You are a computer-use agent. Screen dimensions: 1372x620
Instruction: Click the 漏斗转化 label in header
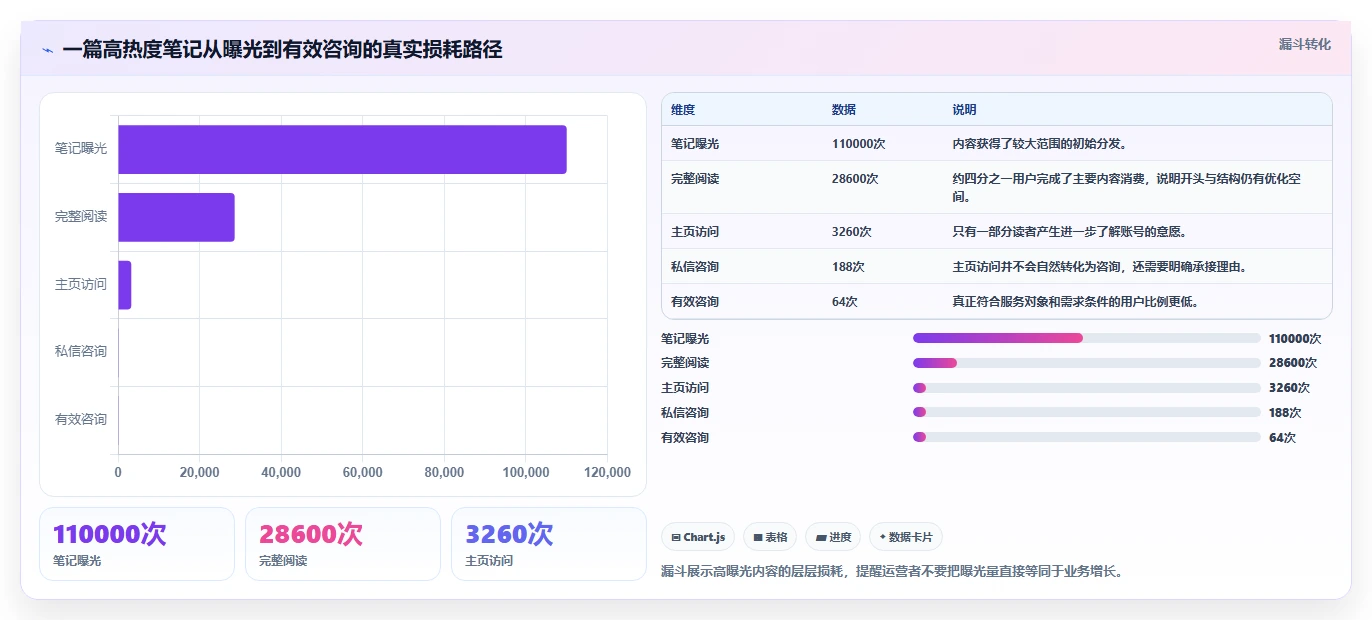(x=1304, y=44)
